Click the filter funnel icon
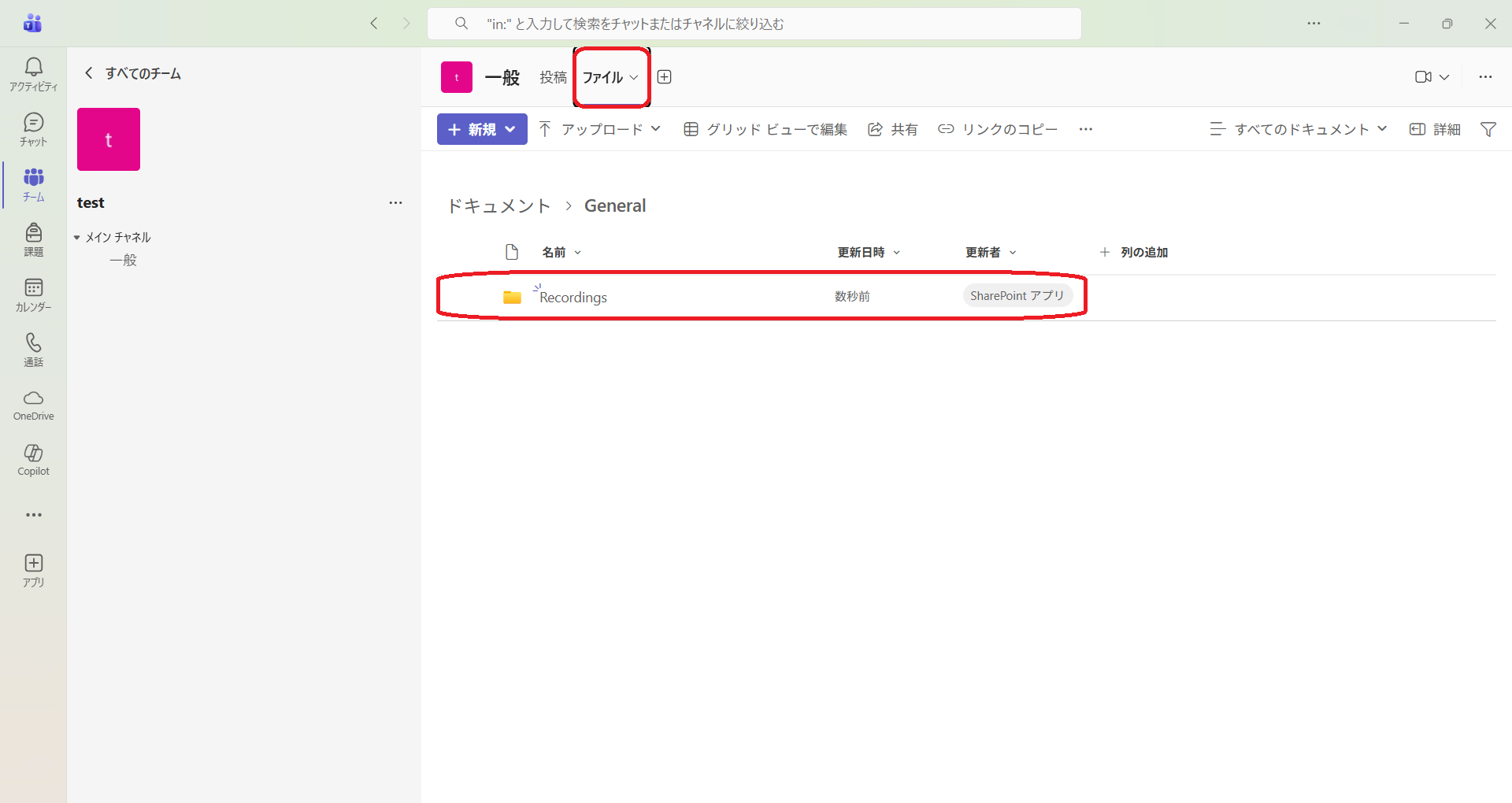This screenshot has height=803, width=1512. [1488, 129]
